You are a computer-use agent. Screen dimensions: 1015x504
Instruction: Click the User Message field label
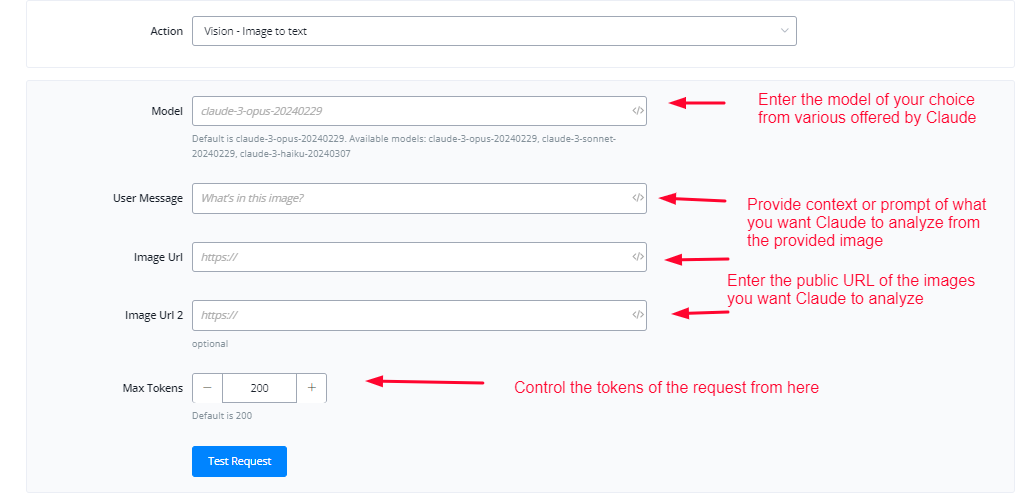pyautogui.click(x=148, y=198)
